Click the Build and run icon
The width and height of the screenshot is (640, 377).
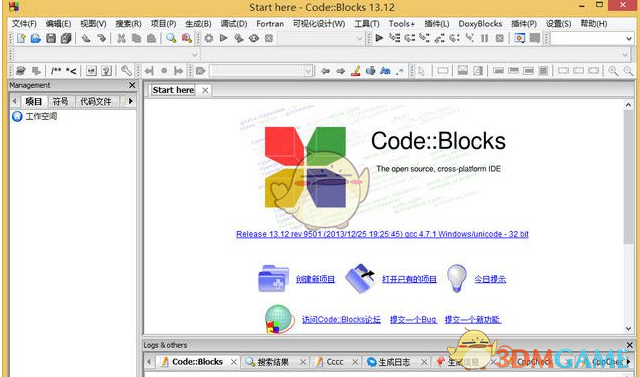[x=239, y=38]
